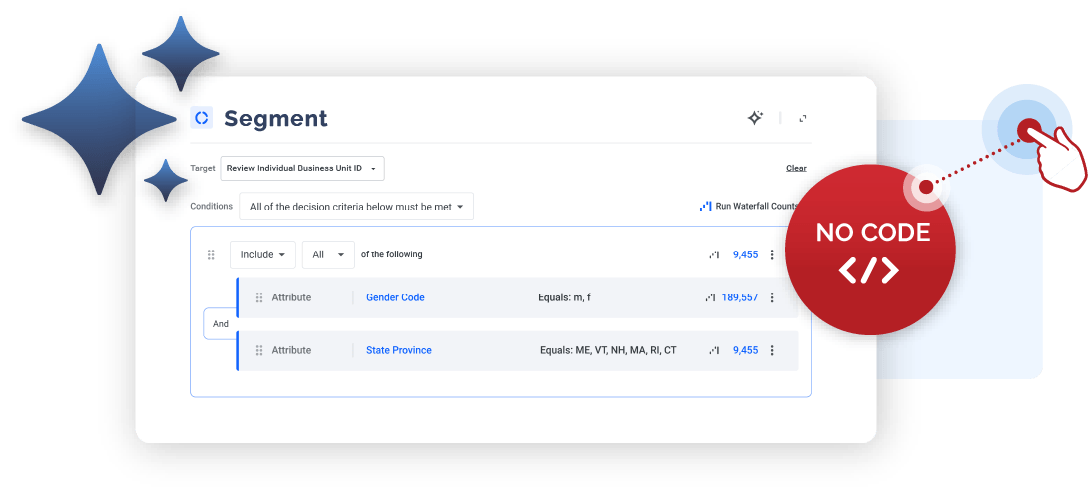Open three-dot menu for Include group
1088x504 pixels.
click(771, 255)
